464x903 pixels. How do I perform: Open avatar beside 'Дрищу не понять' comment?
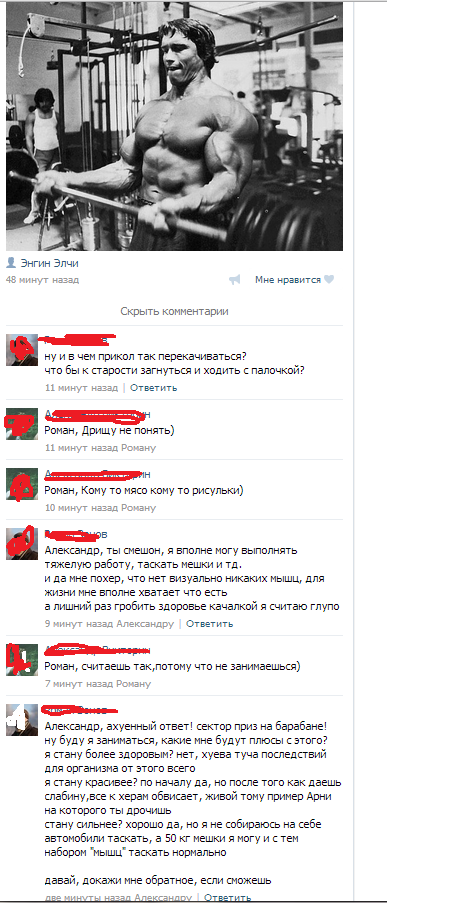point(22,424)
